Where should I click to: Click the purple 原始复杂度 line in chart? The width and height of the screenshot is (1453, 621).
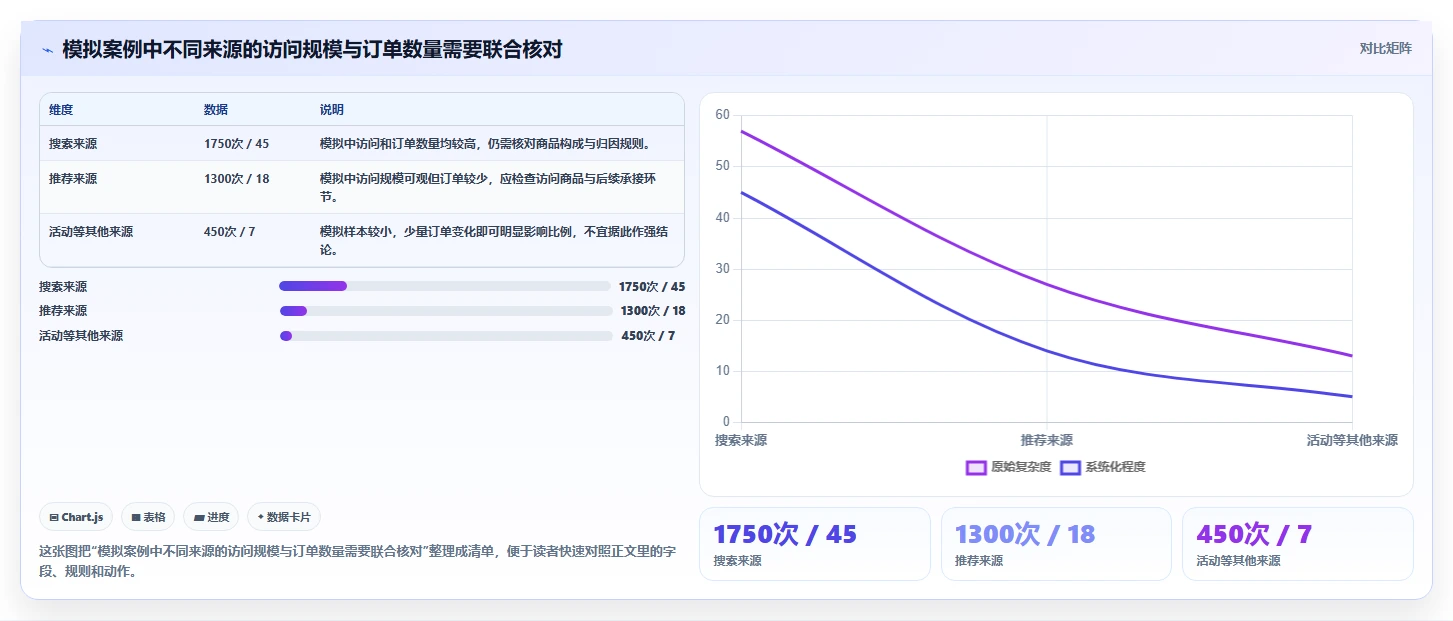pyautogui.click(x=1047, y=285)
